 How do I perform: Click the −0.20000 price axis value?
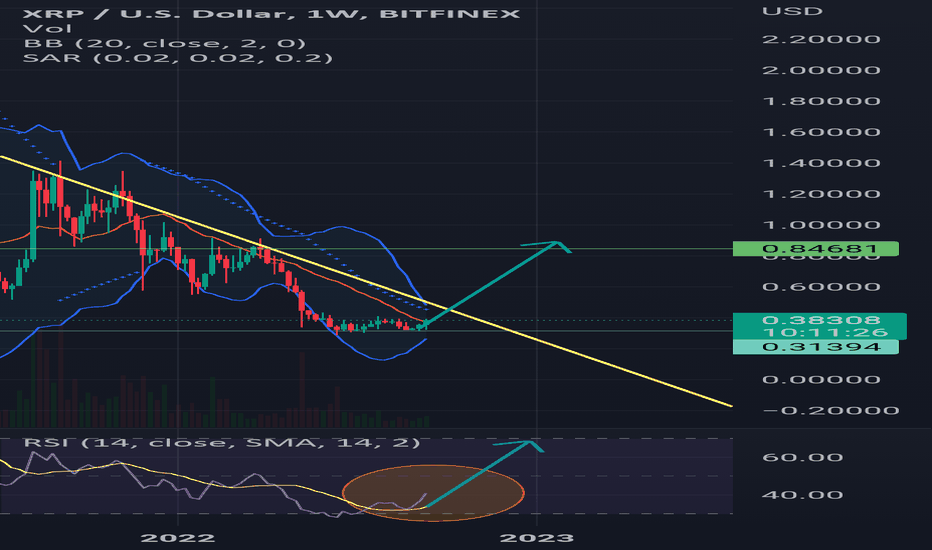click(830, 410)
